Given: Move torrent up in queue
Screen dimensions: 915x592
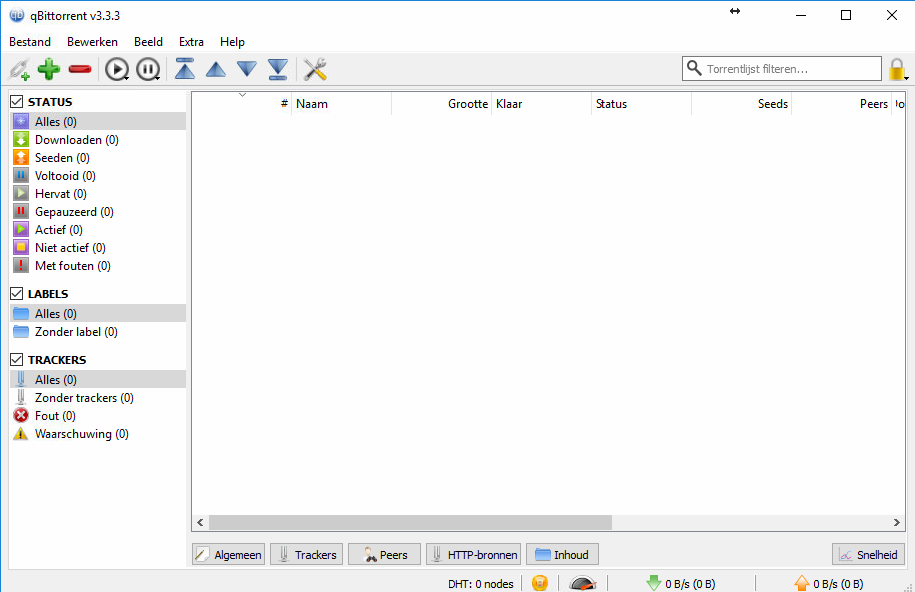Looking at the screenshot, I should [x=216, y=69].
